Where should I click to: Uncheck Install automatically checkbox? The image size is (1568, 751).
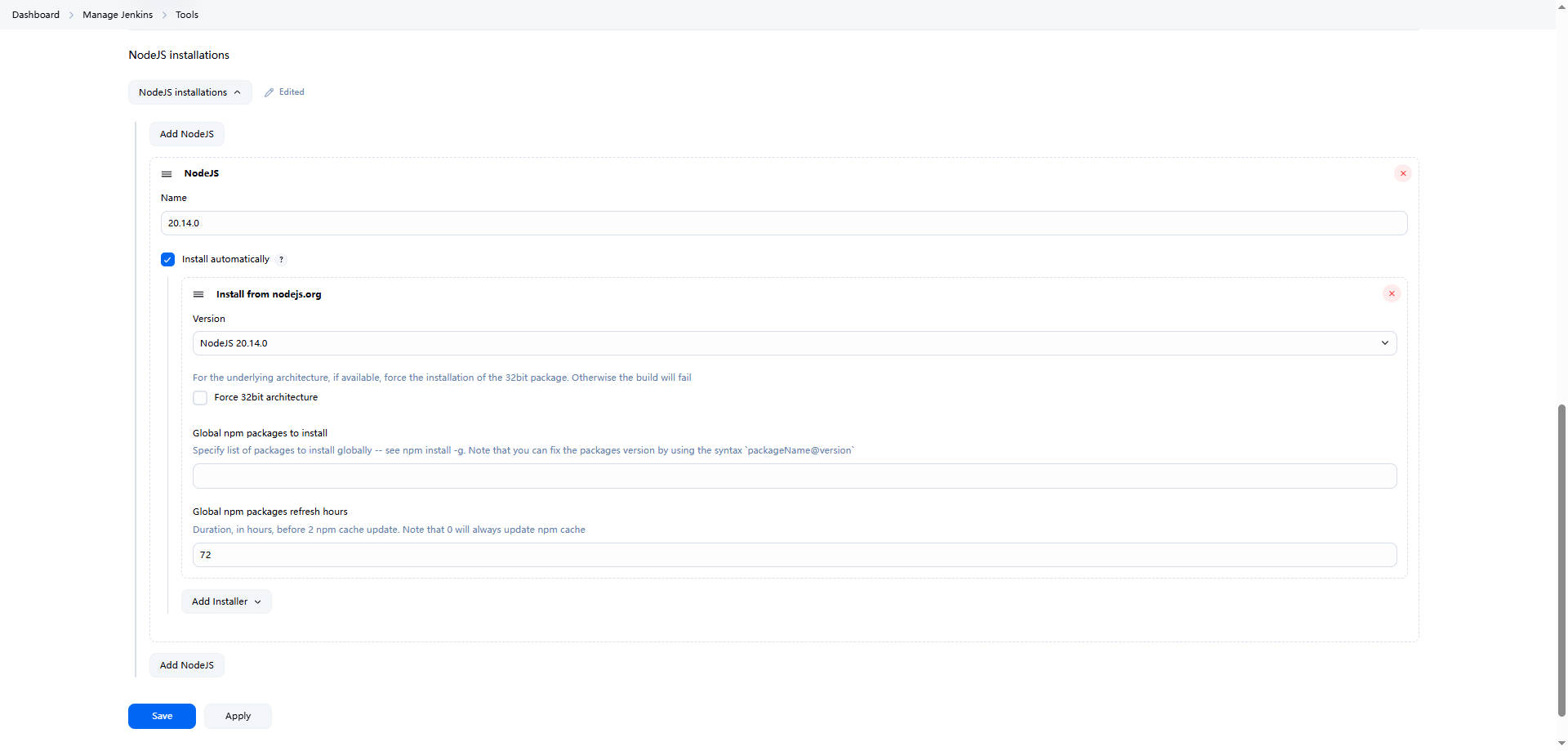click(168, 260)
